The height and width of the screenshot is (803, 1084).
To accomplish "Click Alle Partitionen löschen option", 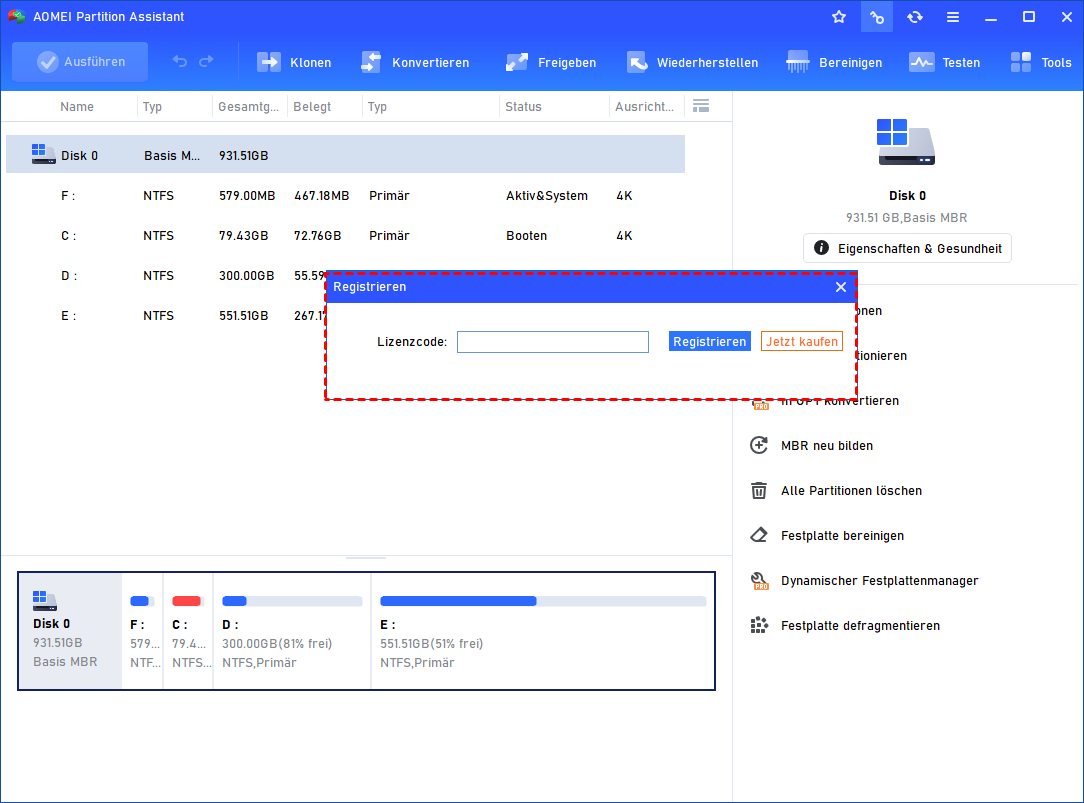I will coord(851,491).
